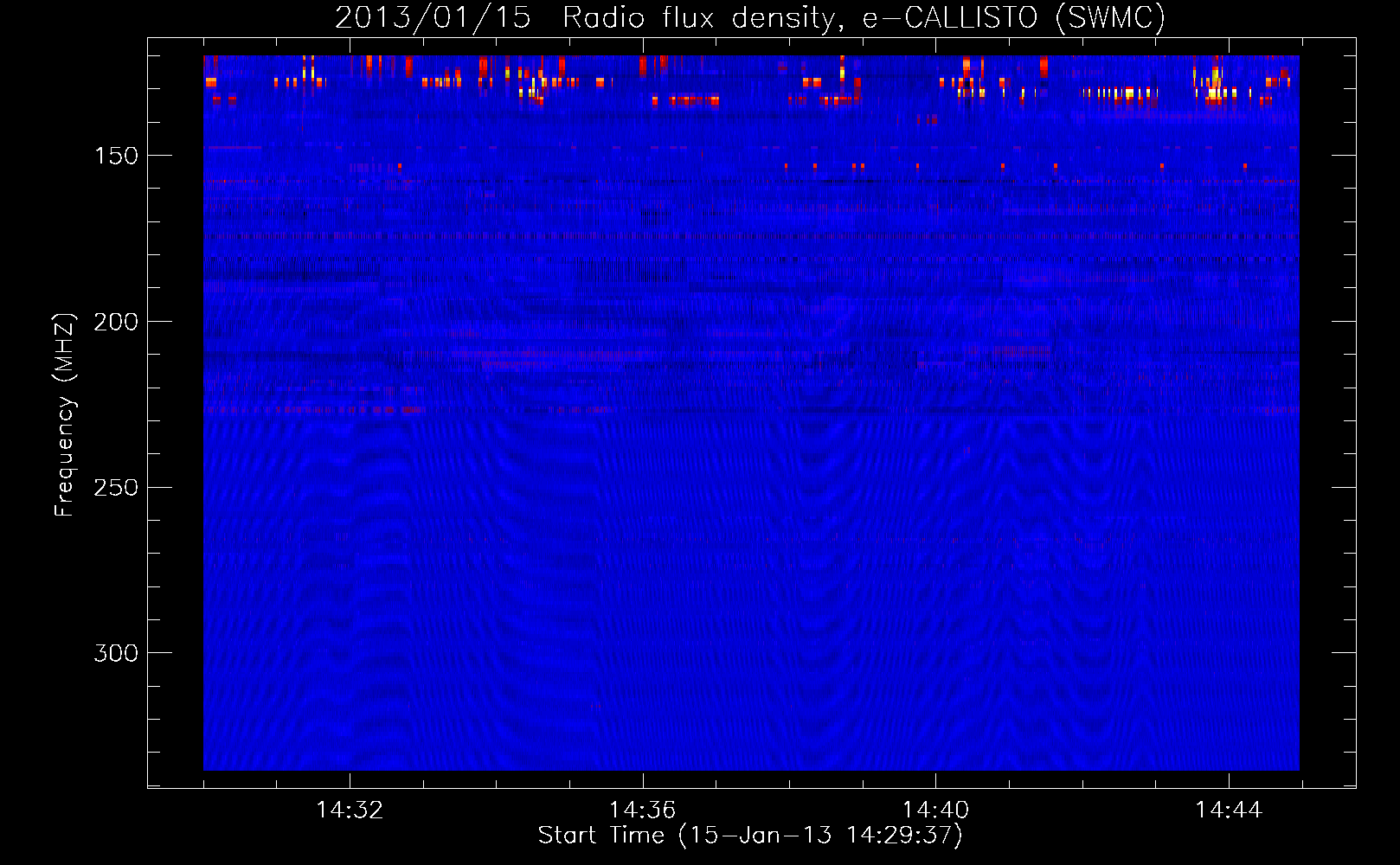
Task: Click the 'Start Time (15-Jan-13 14:29:37)' label
Action: click(x=750, y=836)
